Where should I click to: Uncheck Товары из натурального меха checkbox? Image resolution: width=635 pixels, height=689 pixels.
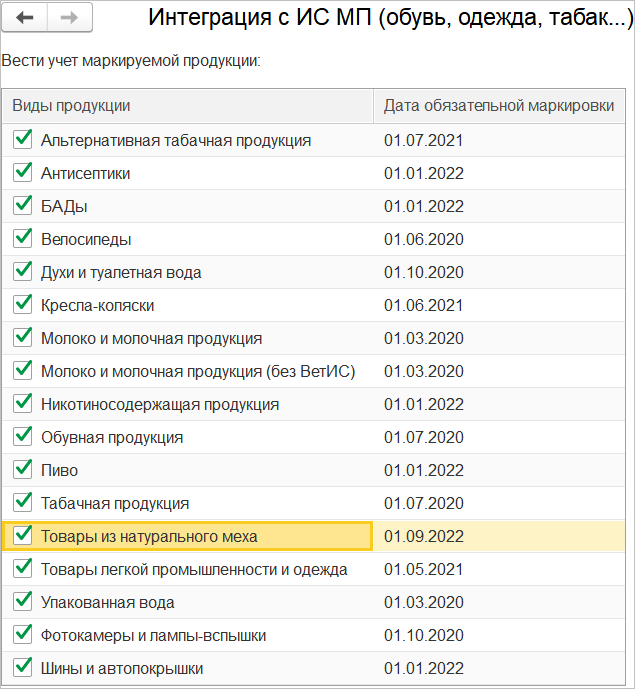tap(23, 536)
